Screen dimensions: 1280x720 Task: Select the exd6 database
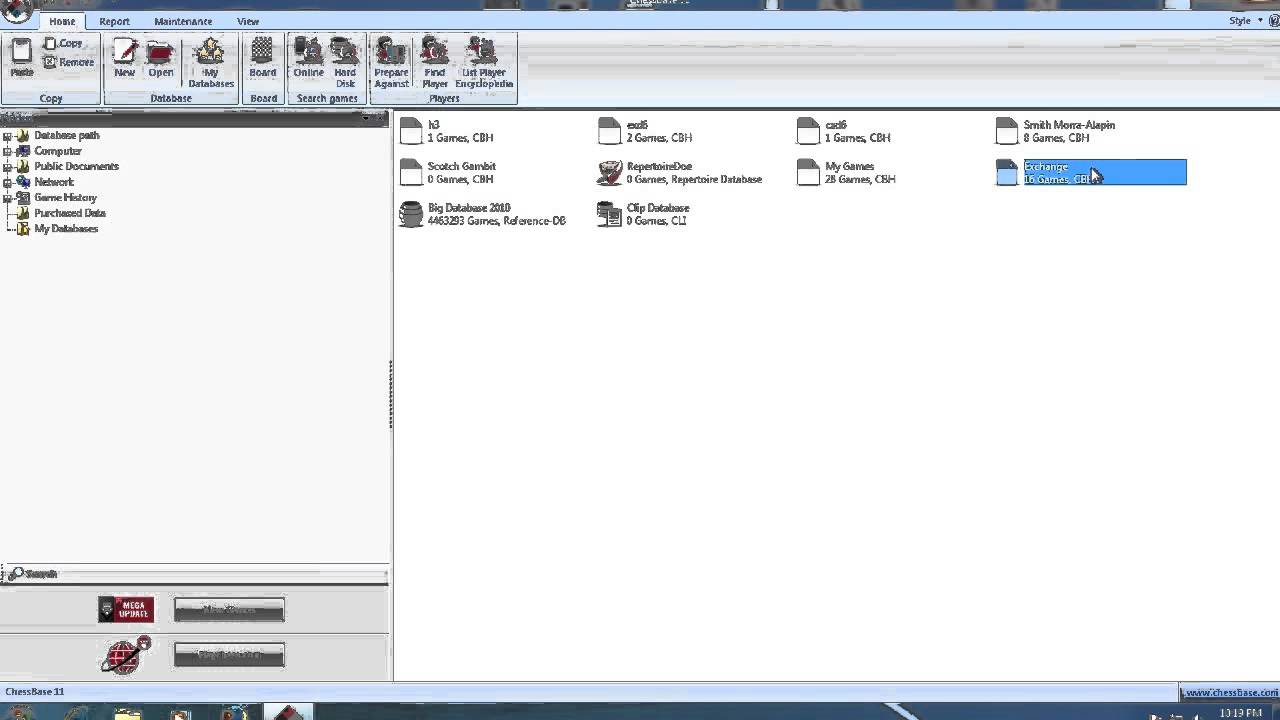(x=644, y=131)
